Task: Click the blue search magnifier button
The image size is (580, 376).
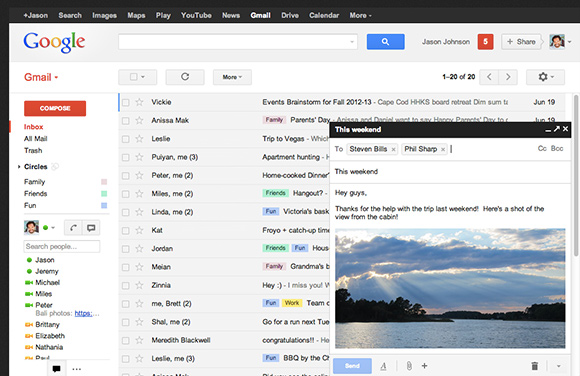Action: [385, 41]
